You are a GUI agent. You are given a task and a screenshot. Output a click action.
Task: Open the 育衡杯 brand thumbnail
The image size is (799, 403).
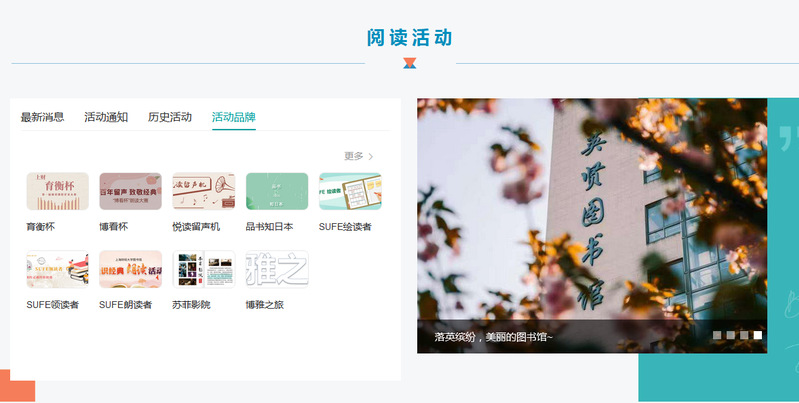[x=57, y=191]
